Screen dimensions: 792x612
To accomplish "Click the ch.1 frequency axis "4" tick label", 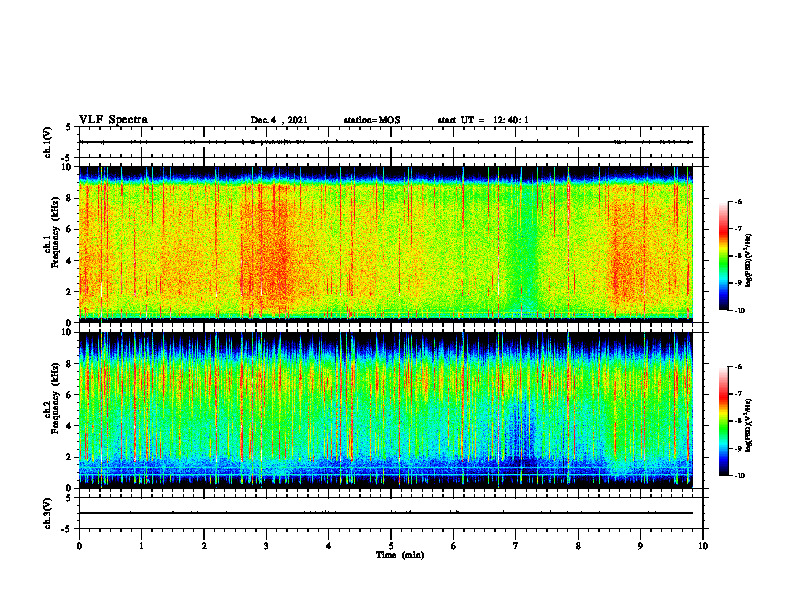I will (69, 261).
